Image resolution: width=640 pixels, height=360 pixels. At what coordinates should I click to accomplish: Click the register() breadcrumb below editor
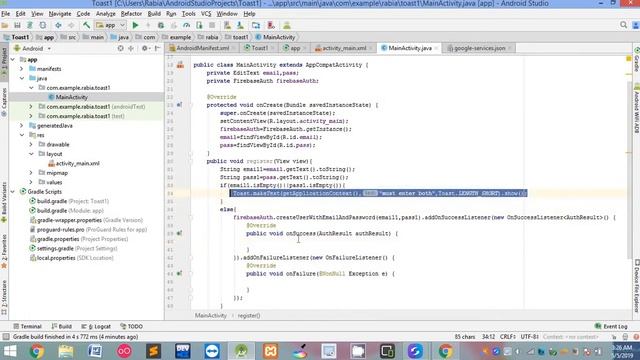coord(249,316)
